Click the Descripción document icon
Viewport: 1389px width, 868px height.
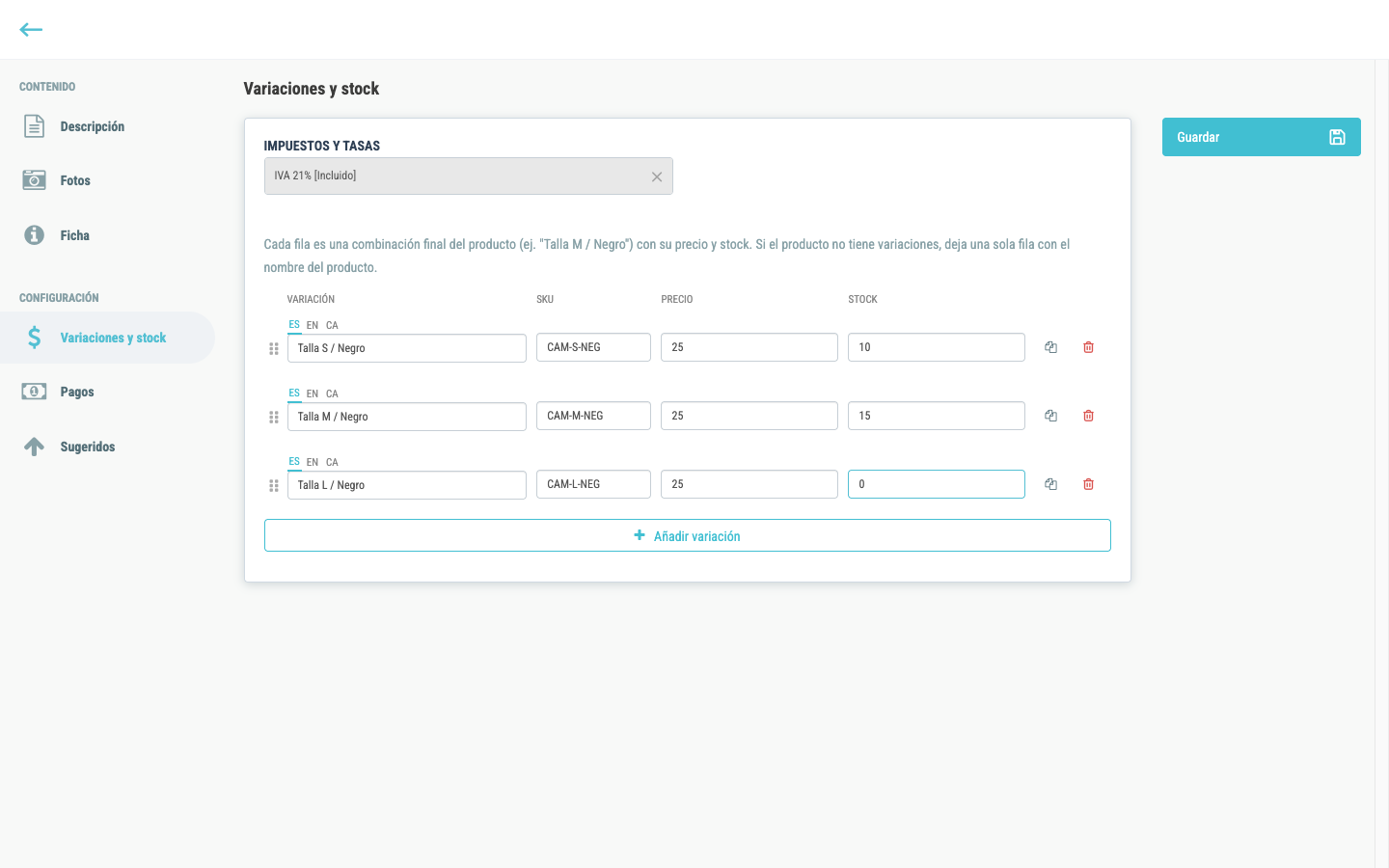34,126
